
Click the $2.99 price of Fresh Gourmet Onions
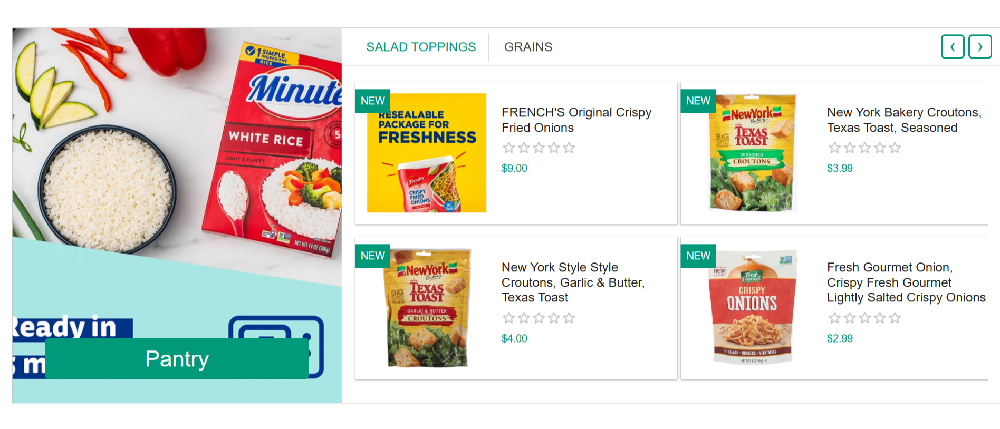tap(840, 339)
